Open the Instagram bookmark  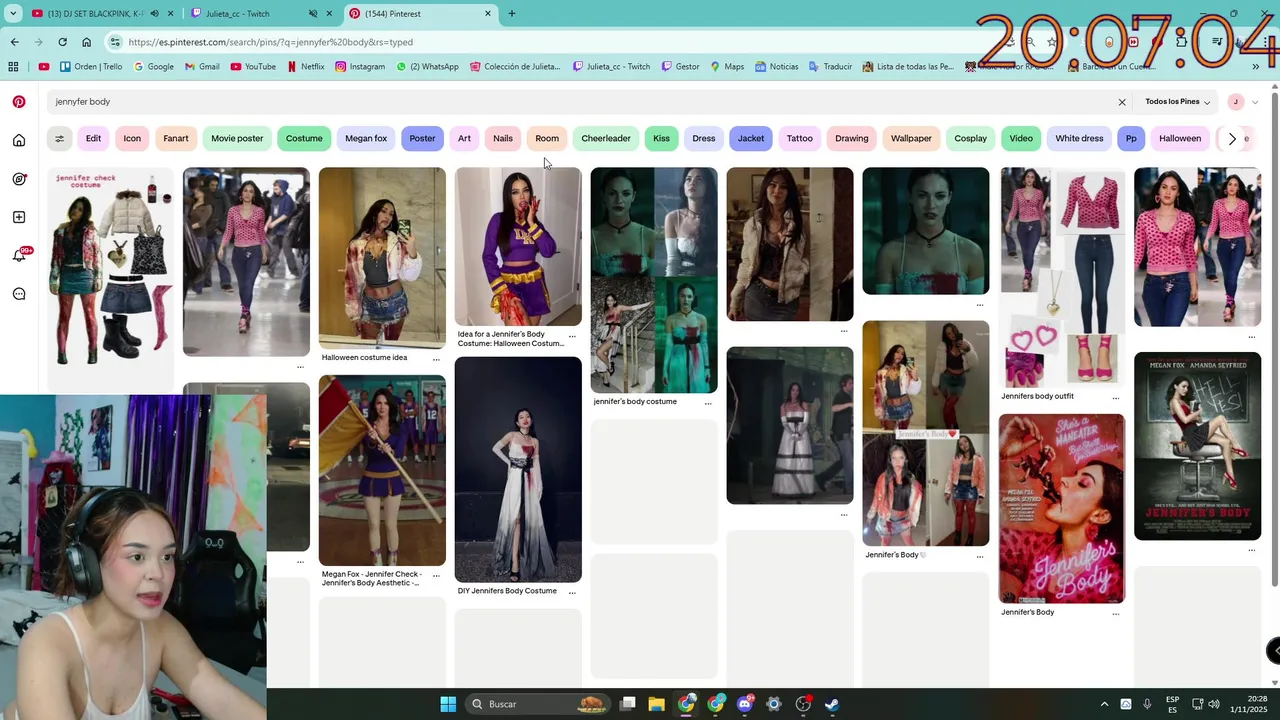pos(361,67)
